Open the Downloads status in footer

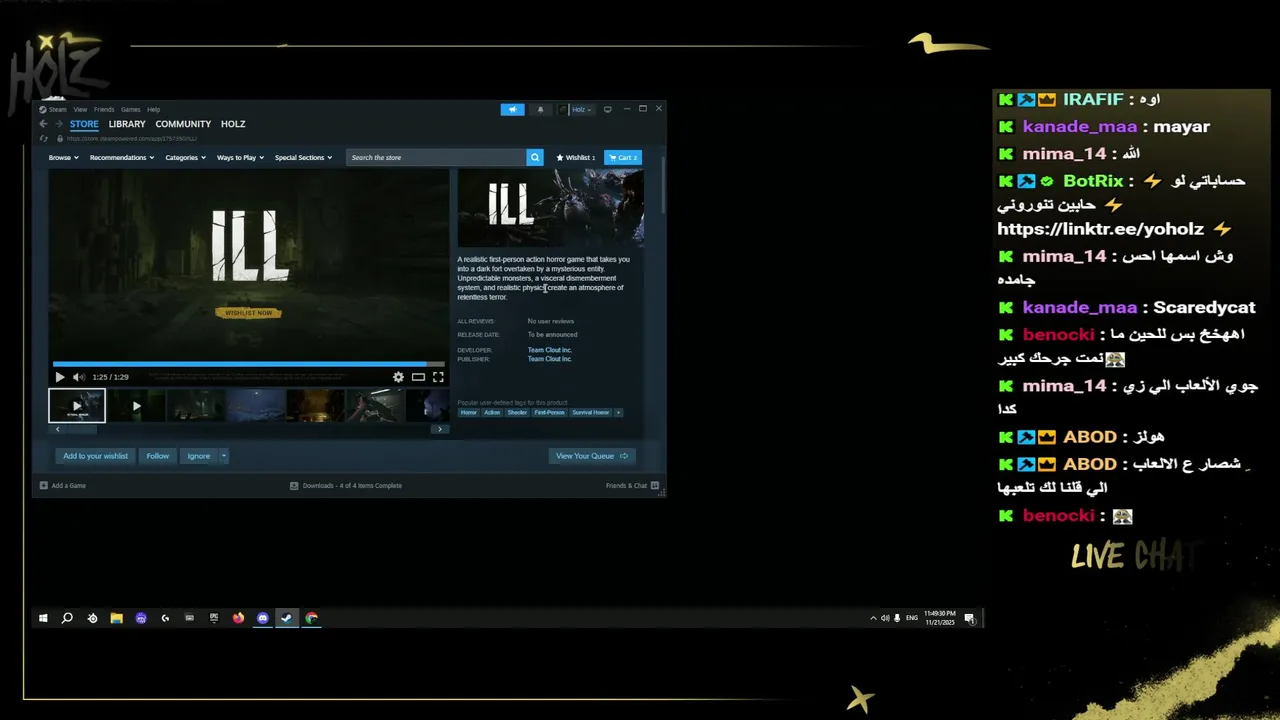346,486
